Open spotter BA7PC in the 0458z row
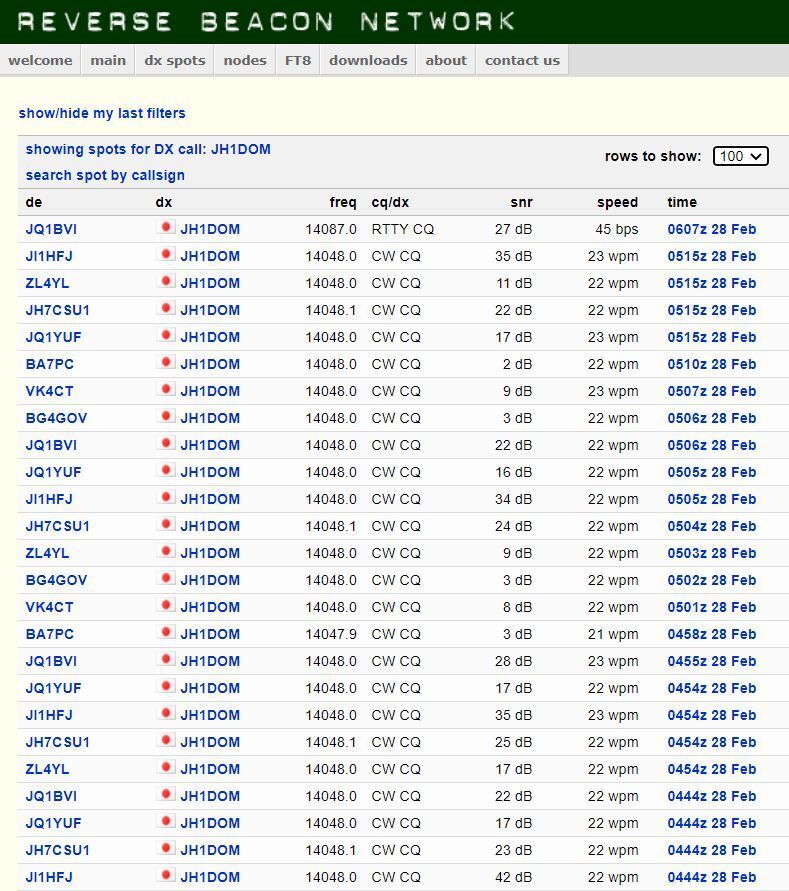789x891 pixels. point(49,634)
